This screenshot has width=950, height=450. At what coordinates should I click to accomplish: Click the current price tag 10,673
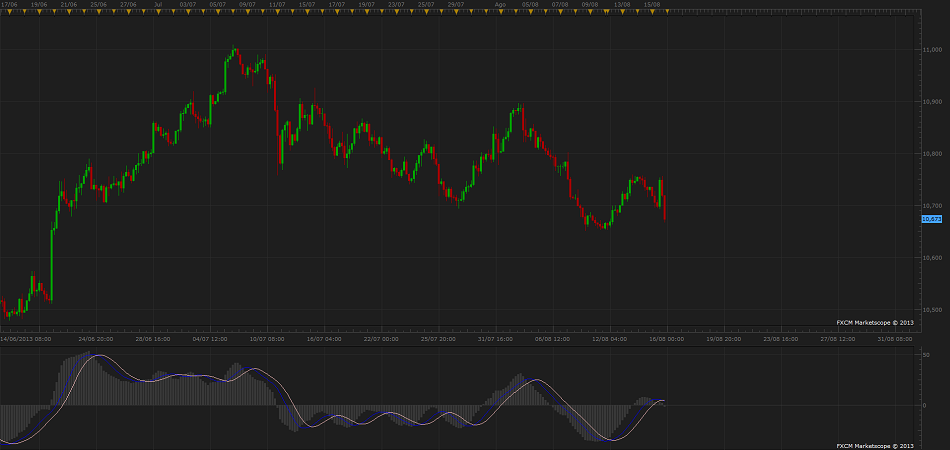click(930, 218)
